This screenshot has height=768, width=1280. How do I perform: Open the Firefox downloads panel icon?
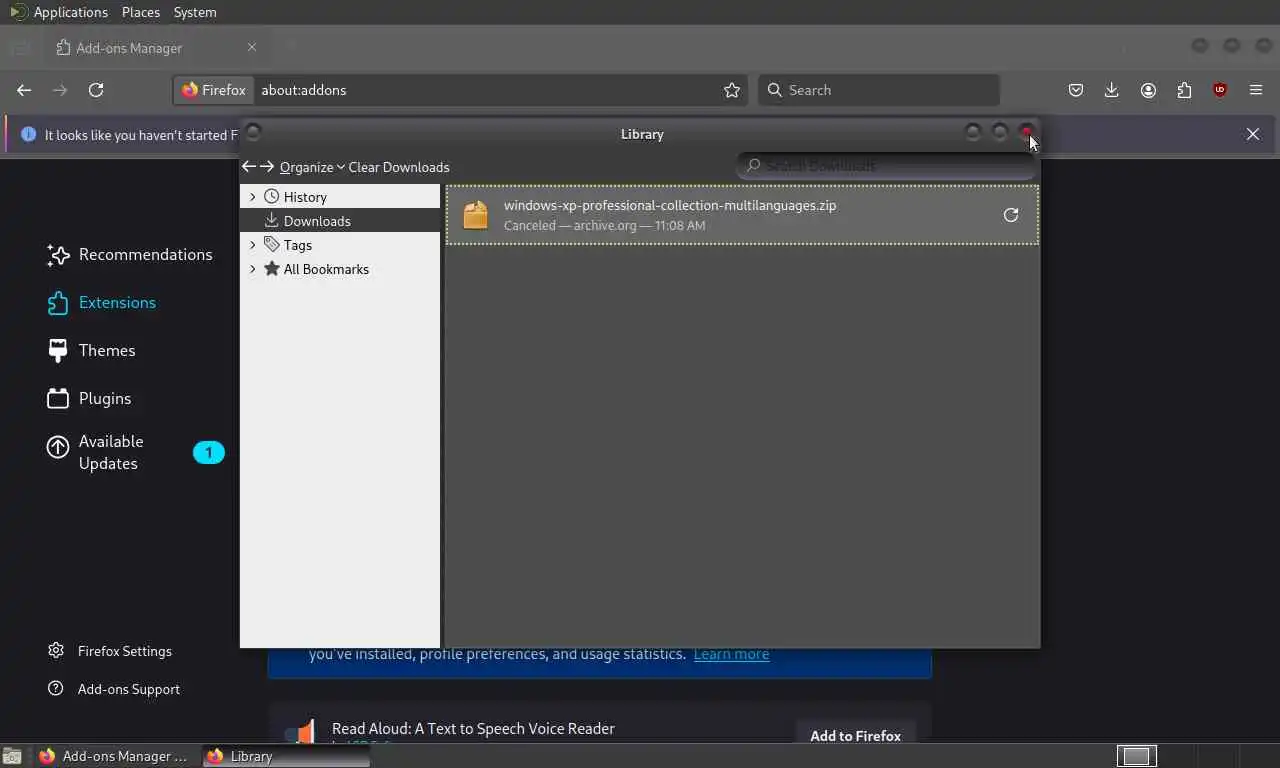pyautogui.click(x=1111, y=90)
